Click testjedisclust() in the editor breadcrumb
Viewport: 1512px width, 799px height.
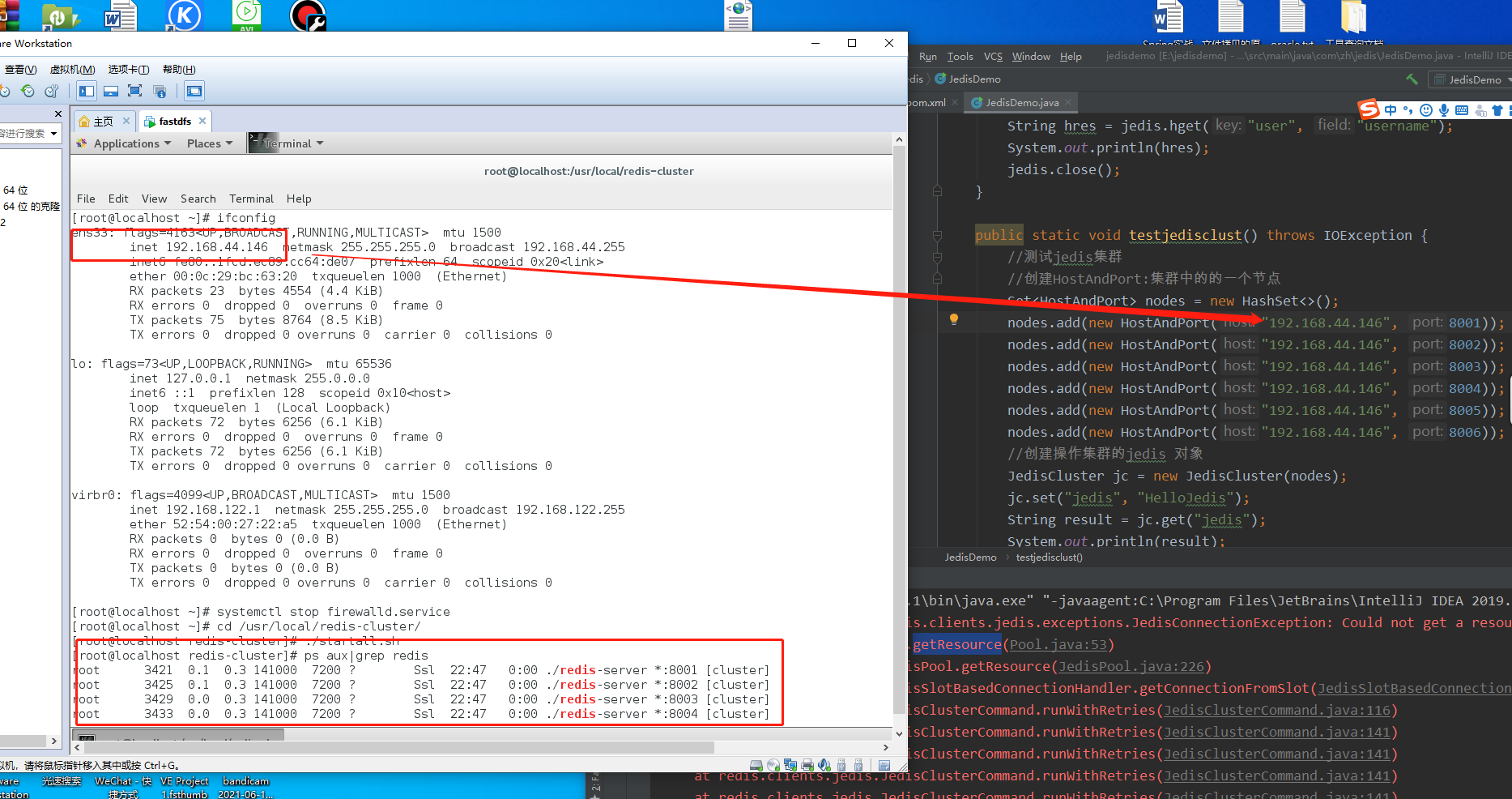click(1049, 558)
